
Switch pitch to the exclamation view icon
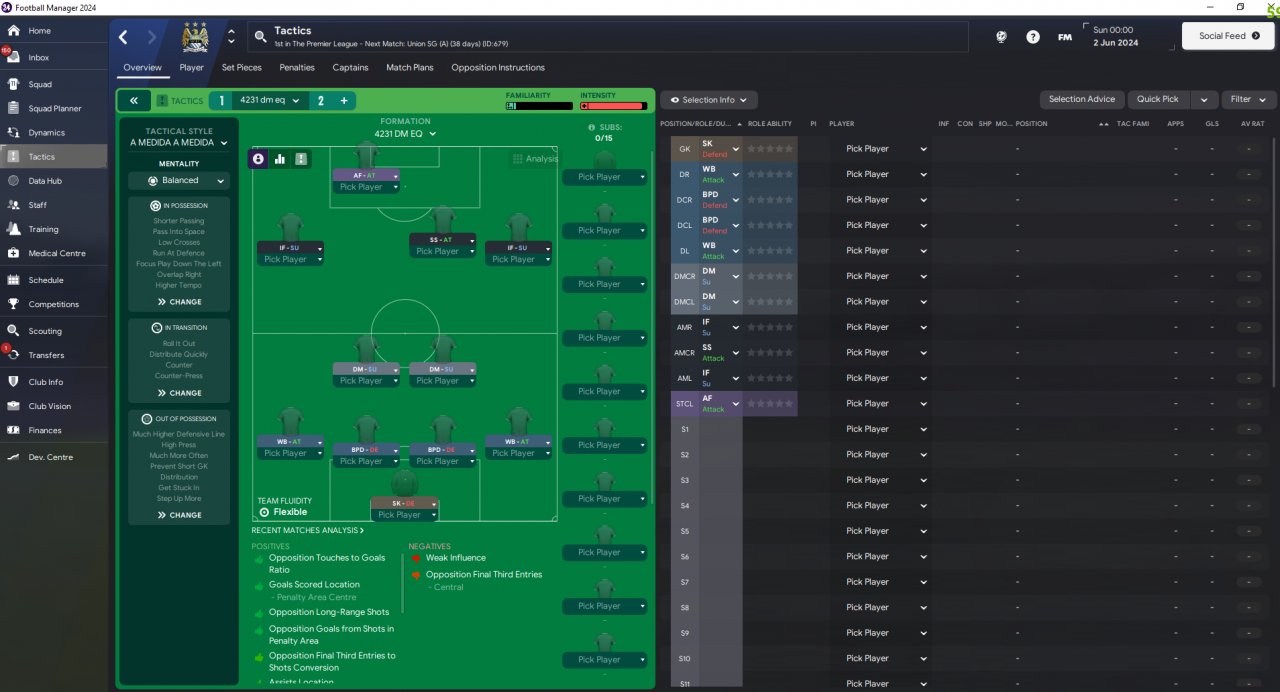click(x=301, y=158)
